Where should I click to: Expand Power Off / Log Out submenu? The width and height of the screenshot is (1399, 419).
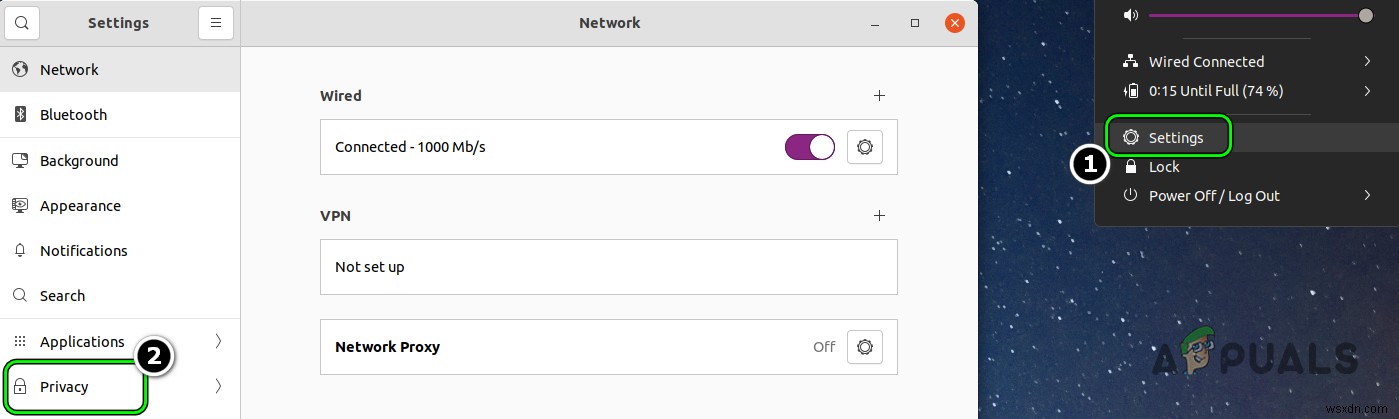click(1367, 196)
